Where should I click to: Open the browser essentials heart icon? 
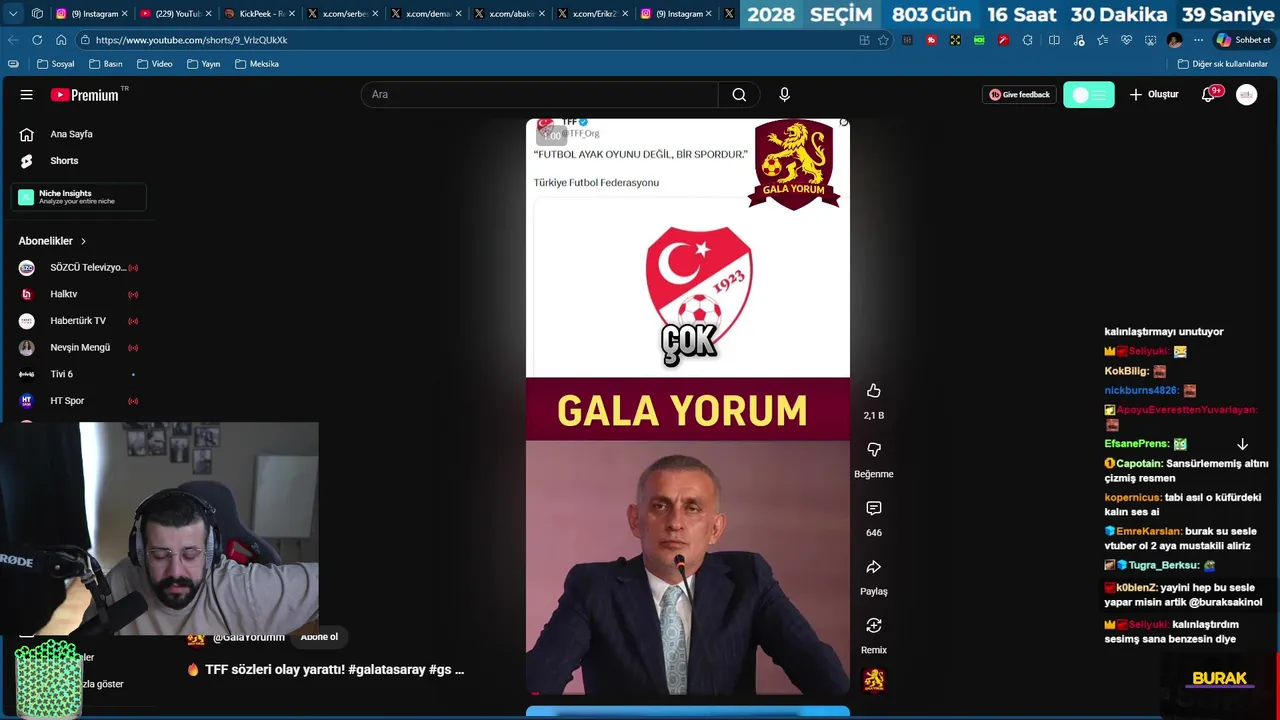(x=1126, y=40)
